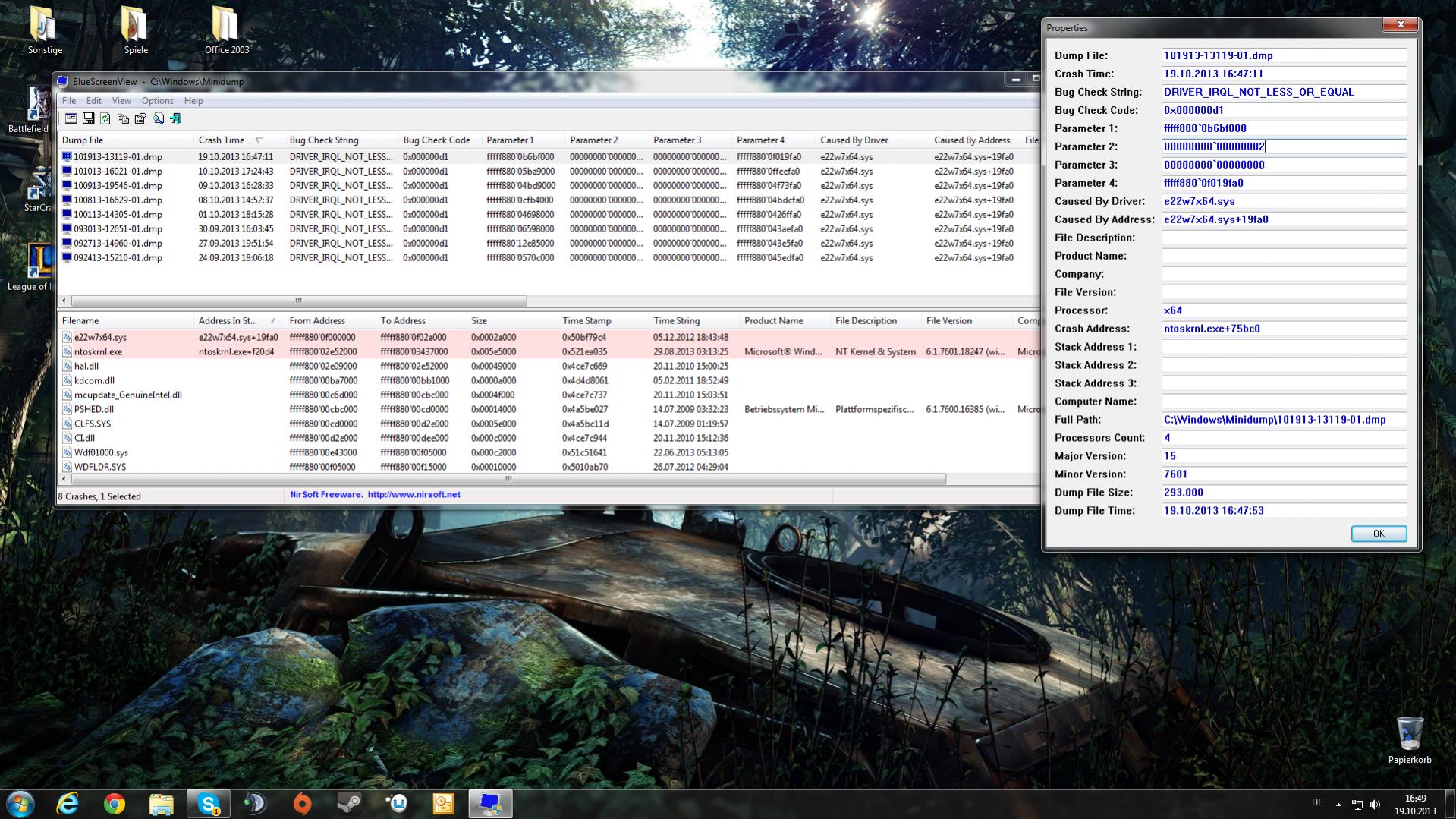Select dump file 100113-14305-01.dmp row
The width and height of the screenshot is (1456, 819).
[x=548, y=215]
